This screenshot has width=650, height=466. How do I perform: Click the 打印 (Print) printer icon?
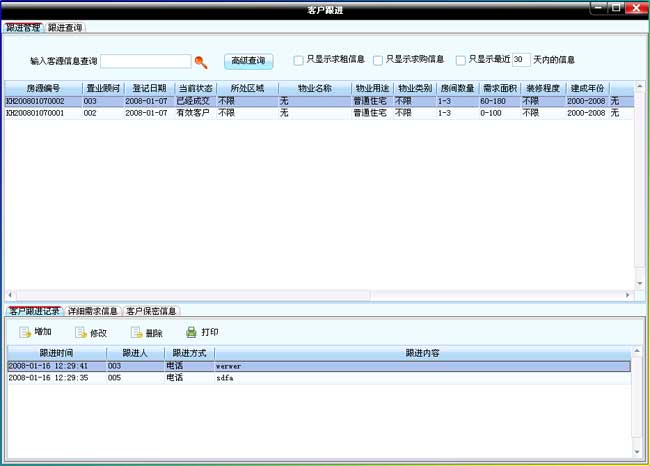[x=191, y=332]
